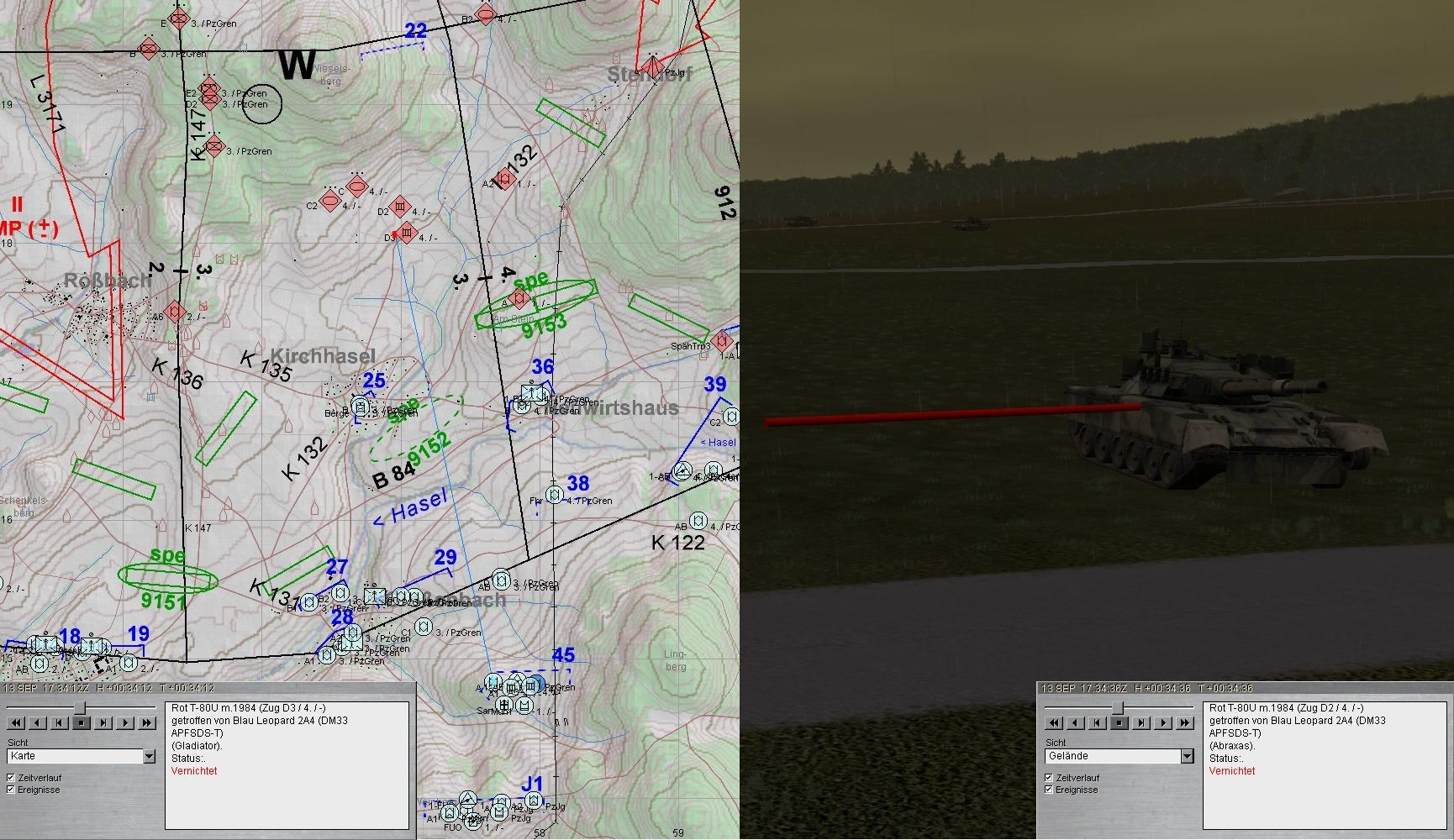Open the Sicht dropdown showing Gelände
The image size is (1454, 840).
coord(1187,756)
